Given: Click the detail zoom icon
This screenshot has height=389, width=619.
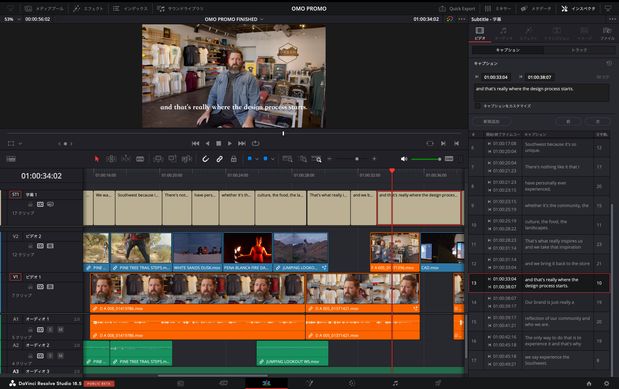Looking at the screenshot, I should tap(303, 159).
